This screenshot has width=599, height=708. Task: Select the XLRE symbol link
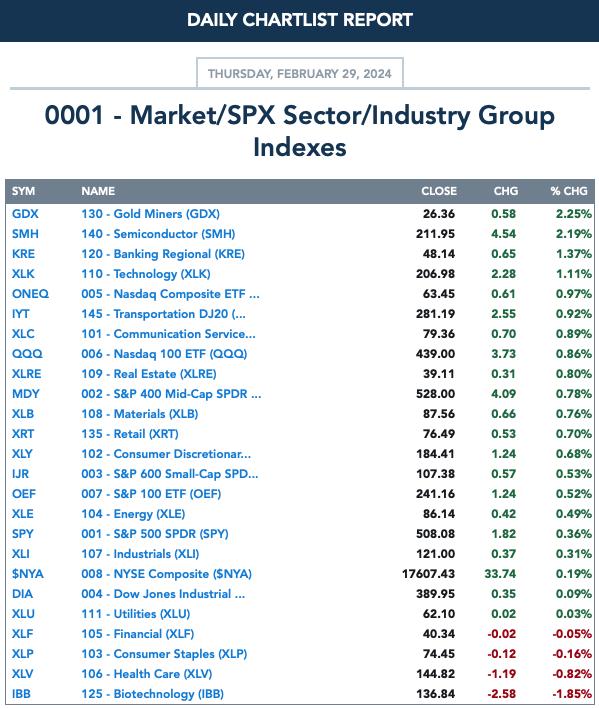tap(27, 374)
